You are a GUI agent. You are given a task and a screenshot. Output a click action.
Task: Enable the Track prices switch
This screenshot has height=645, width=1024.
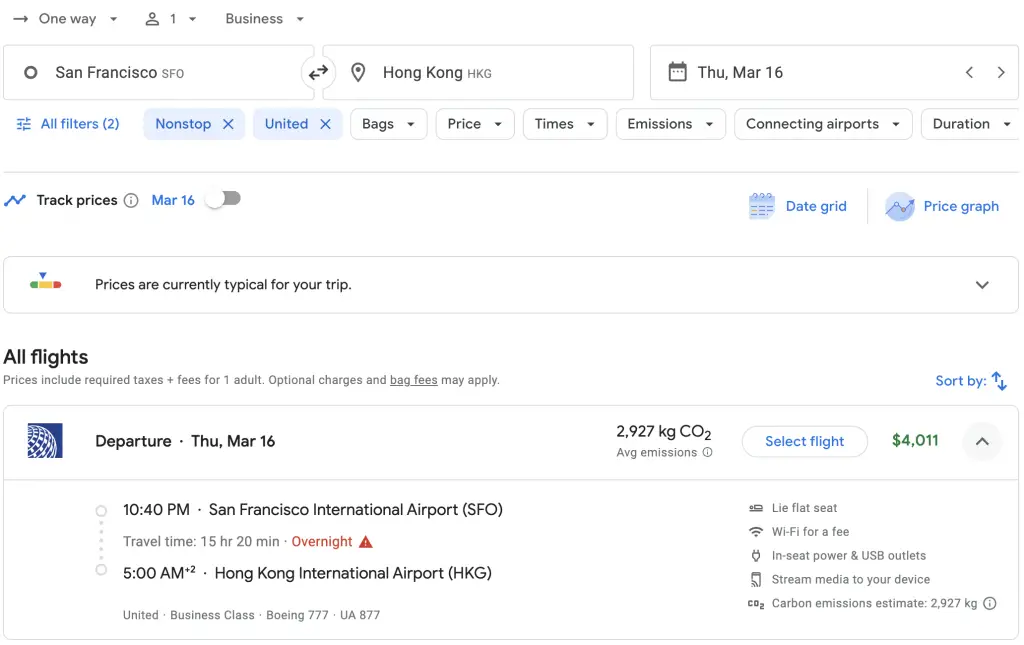tap(223, 199)
